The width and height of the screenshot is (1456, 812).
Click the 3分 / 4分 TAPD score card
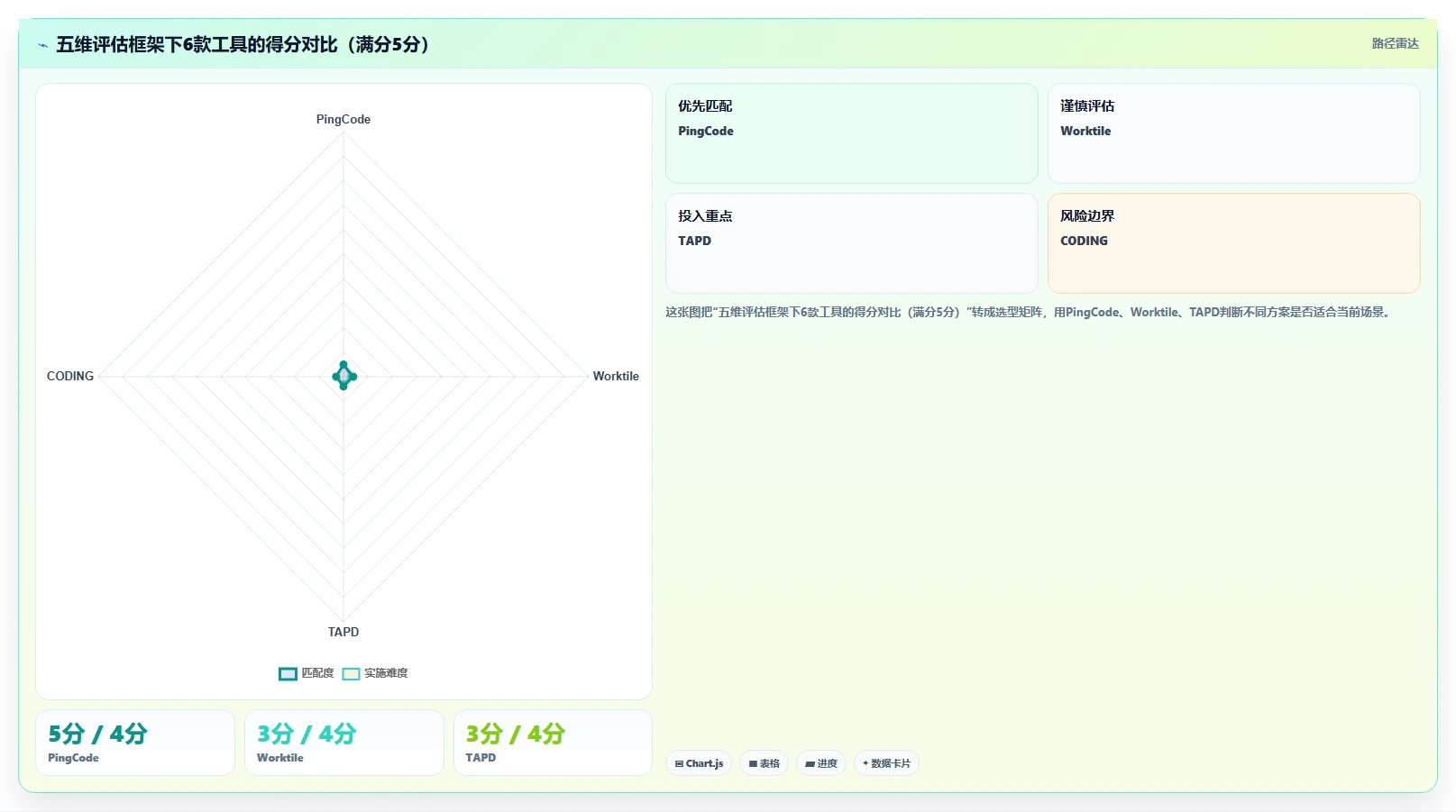click(x=553, y=743)
